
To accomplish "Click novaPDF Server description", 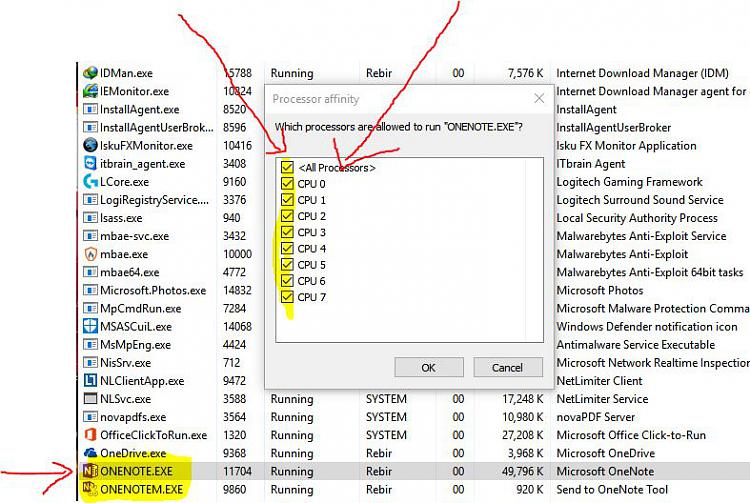I will 596,417.
